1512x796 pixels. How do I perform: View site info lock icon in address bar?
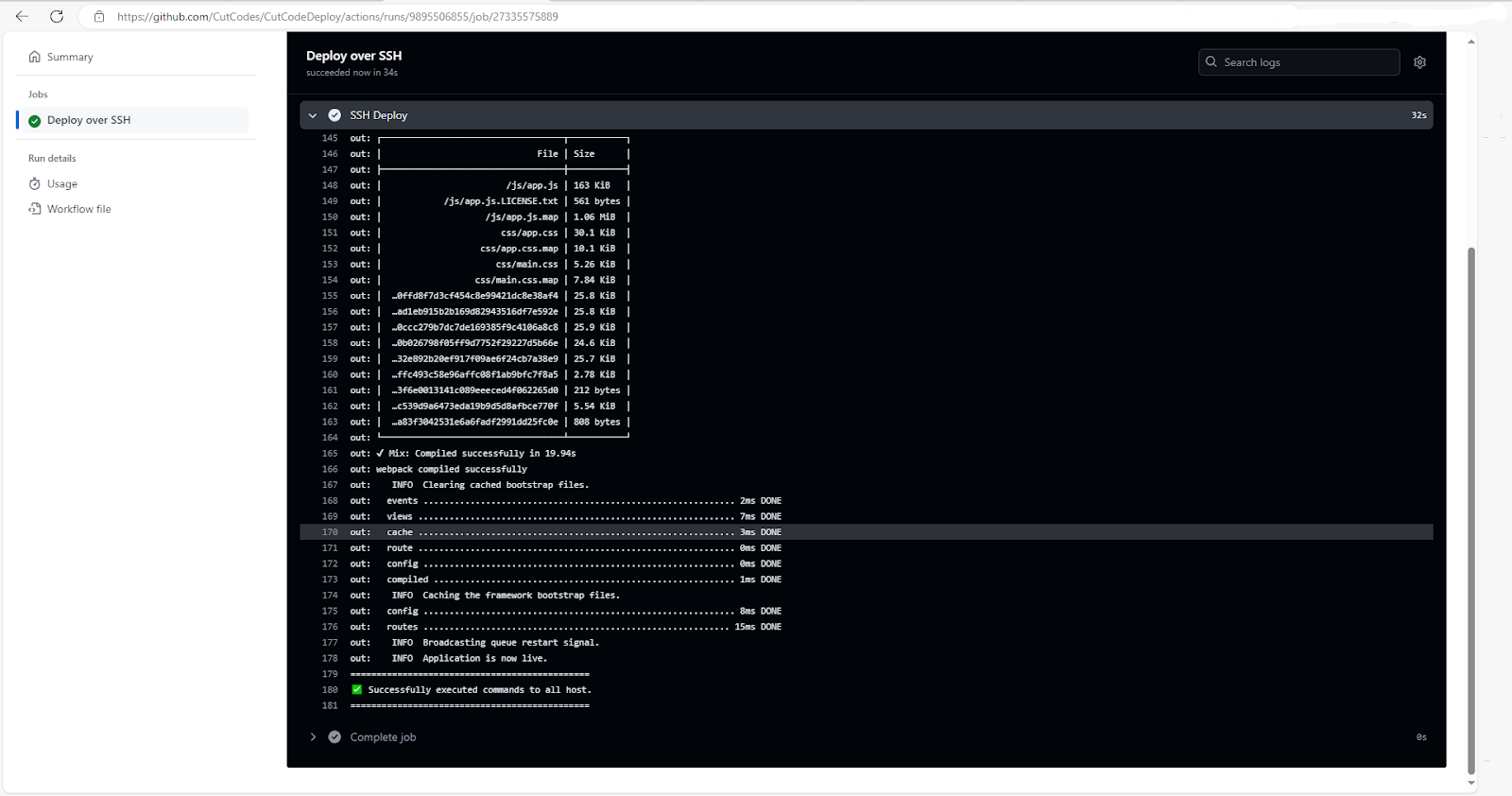tap(99, 16)
